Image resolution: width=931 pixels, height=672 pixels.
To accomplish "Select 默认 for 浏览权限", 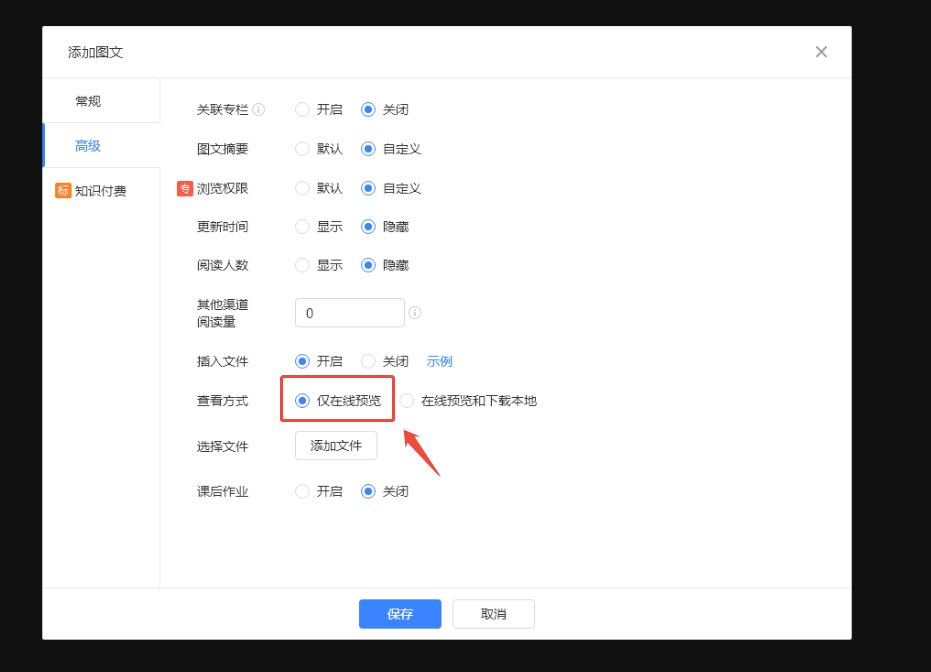I will point(303,188).
